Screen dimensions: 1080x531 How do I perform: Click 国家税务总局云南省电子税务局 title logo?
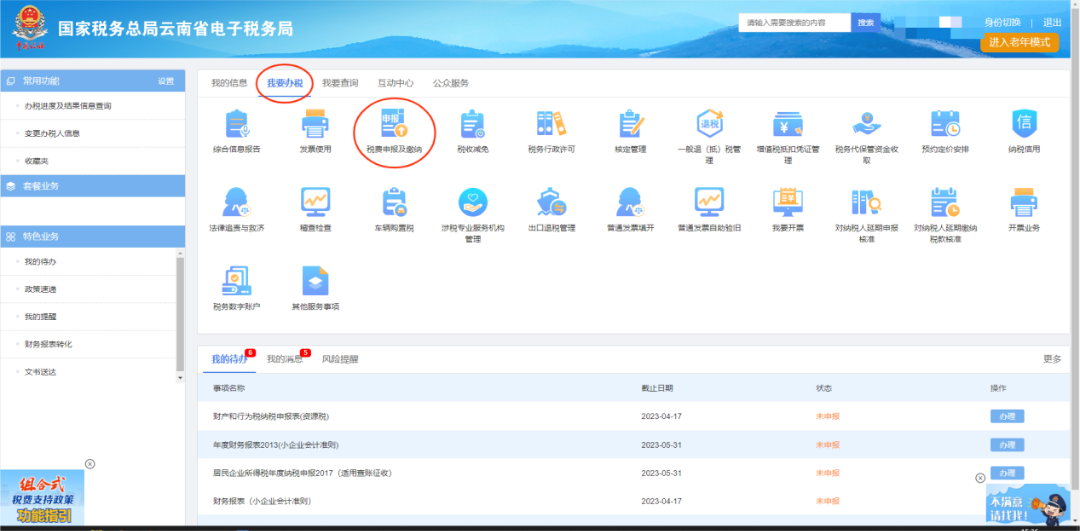click(x=176, y=29)
